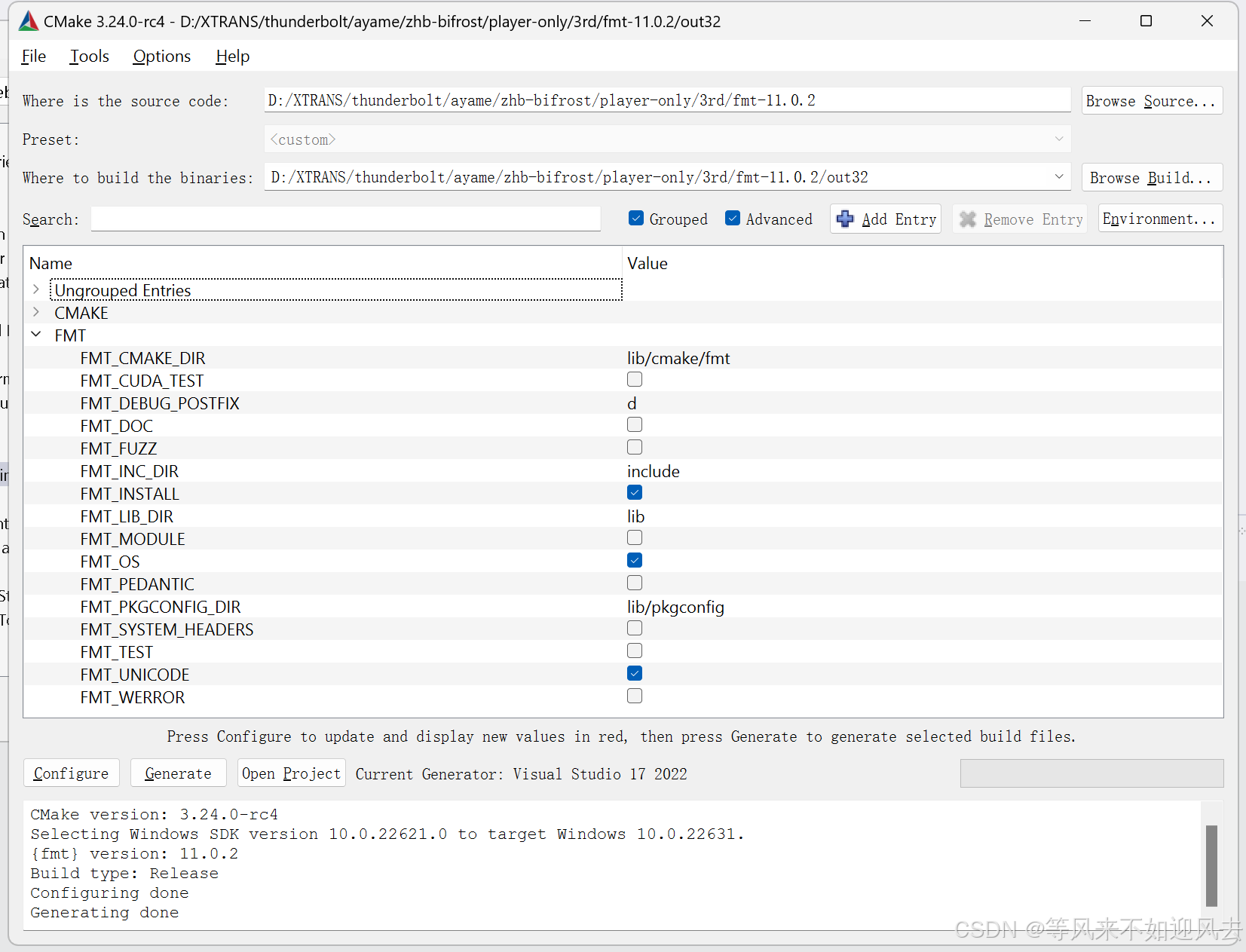This screenshot has width=1246, height=952.
Task: Enable the FMT_DOC checkbox
Action: point(635,425)
